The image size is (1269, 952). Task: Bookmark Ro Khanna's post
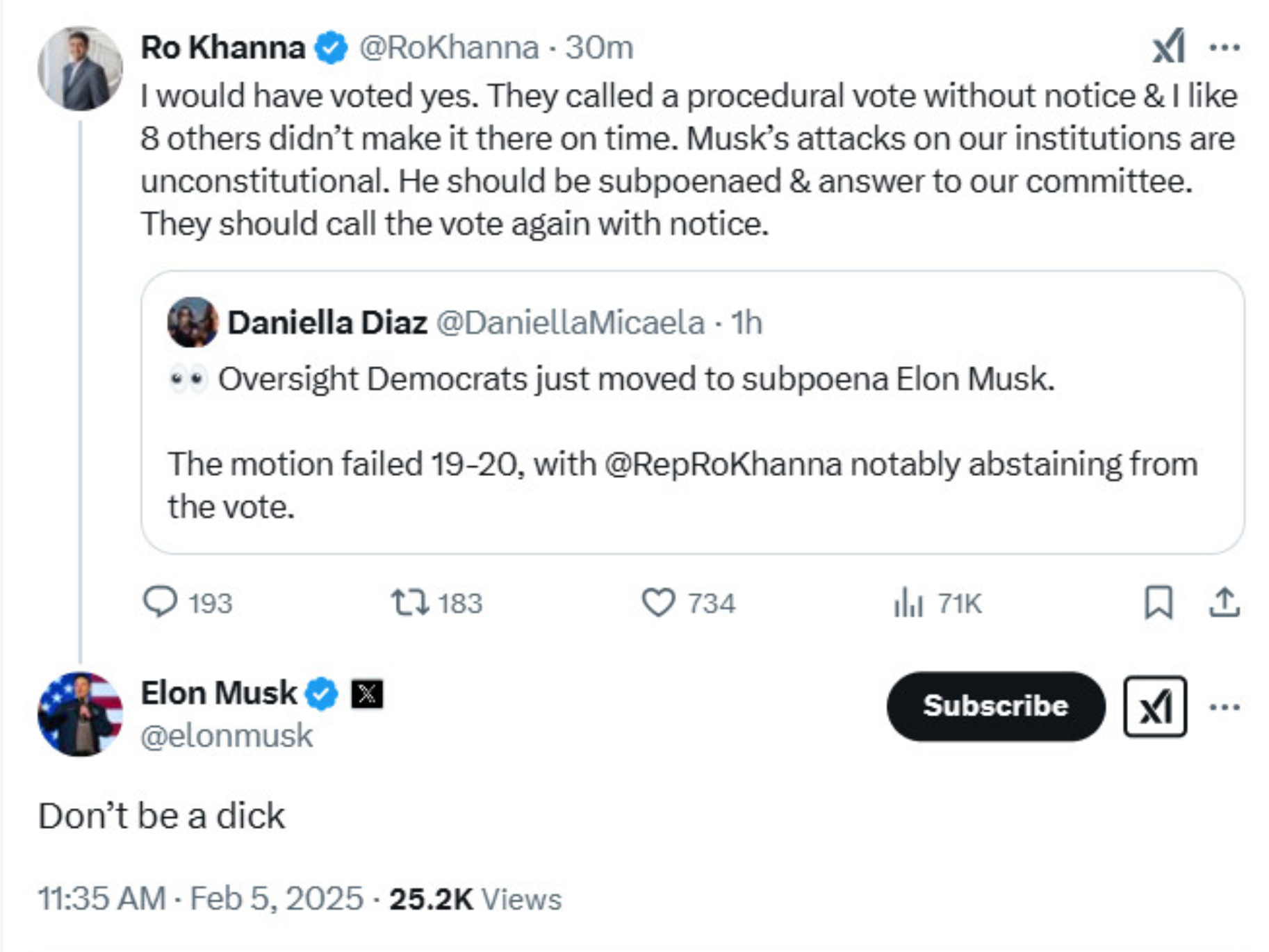click(1158, 602)
